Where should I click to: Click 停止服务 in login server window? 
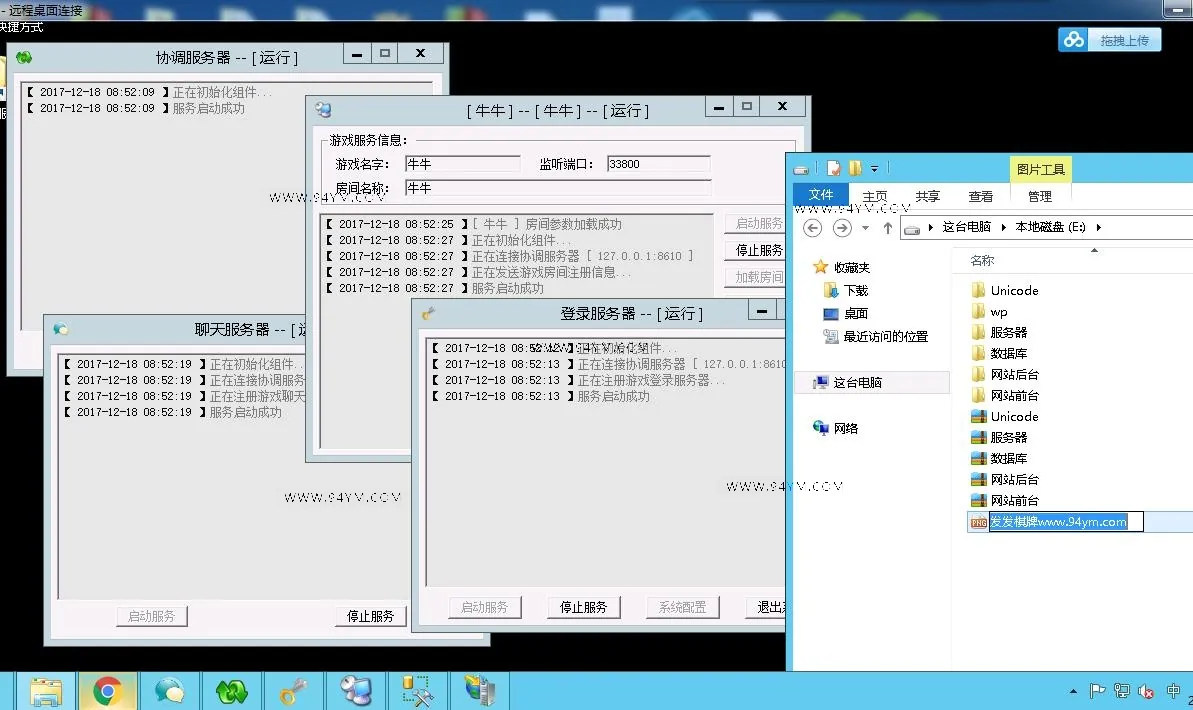click(x=584, y=607)
